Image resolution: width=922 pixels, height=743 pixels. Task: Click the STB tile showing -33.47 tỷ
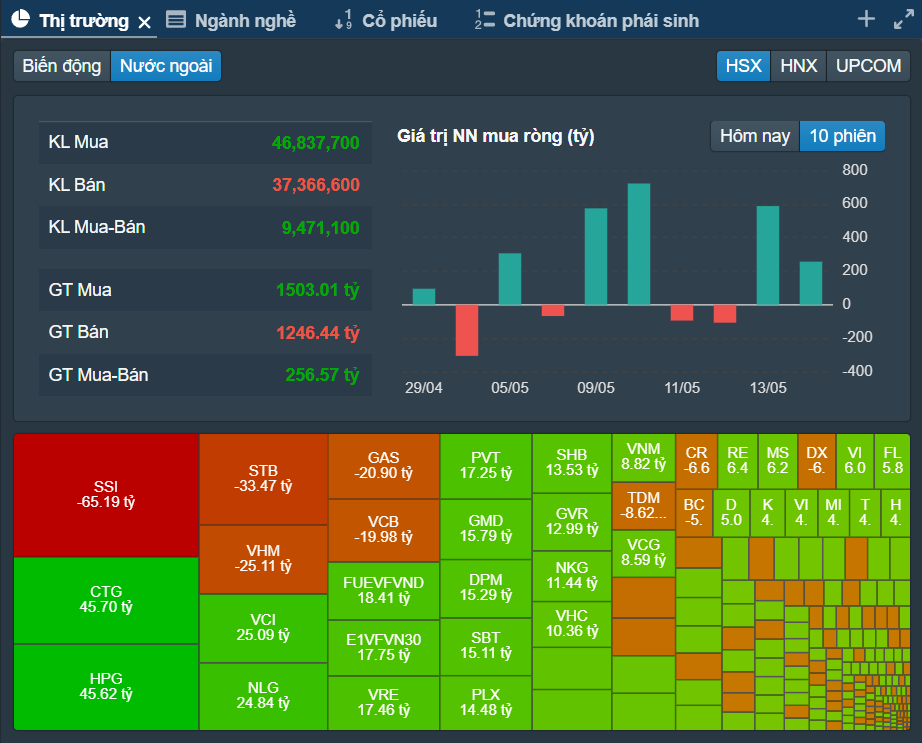[263, 478]
